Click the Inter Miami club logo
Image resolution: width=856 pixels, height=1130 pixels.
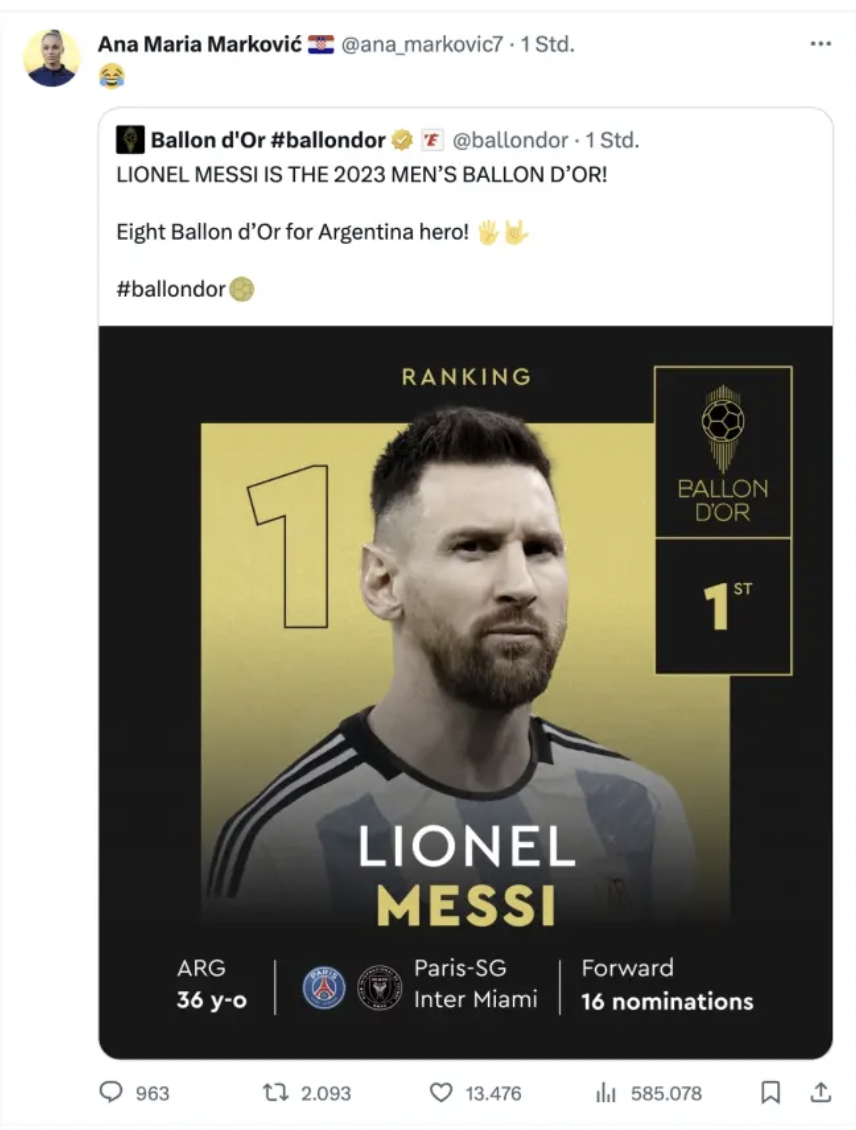click(379, 987)
